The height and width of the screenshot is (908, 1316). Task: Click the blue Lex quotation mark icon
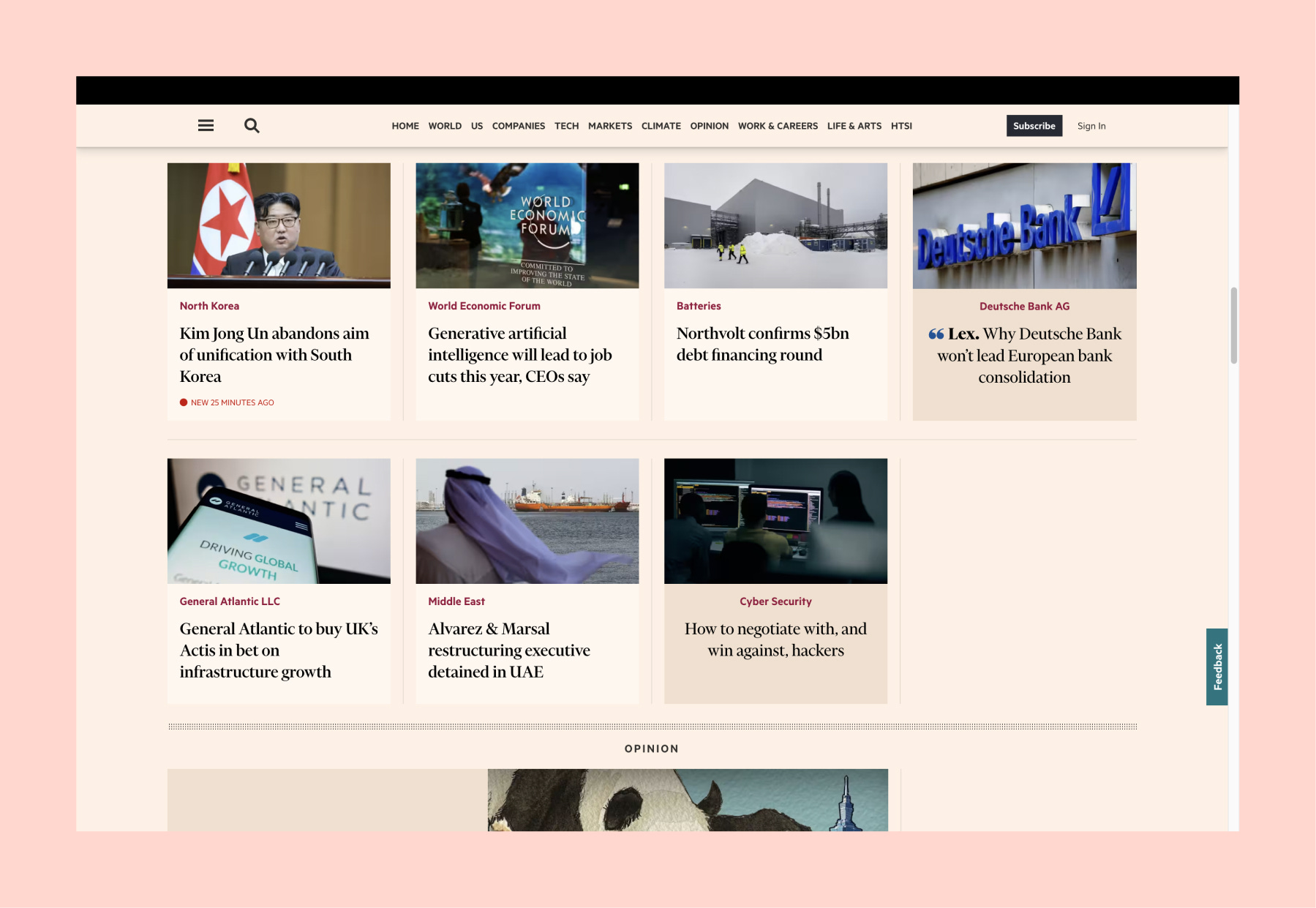(x=936, y=334)
